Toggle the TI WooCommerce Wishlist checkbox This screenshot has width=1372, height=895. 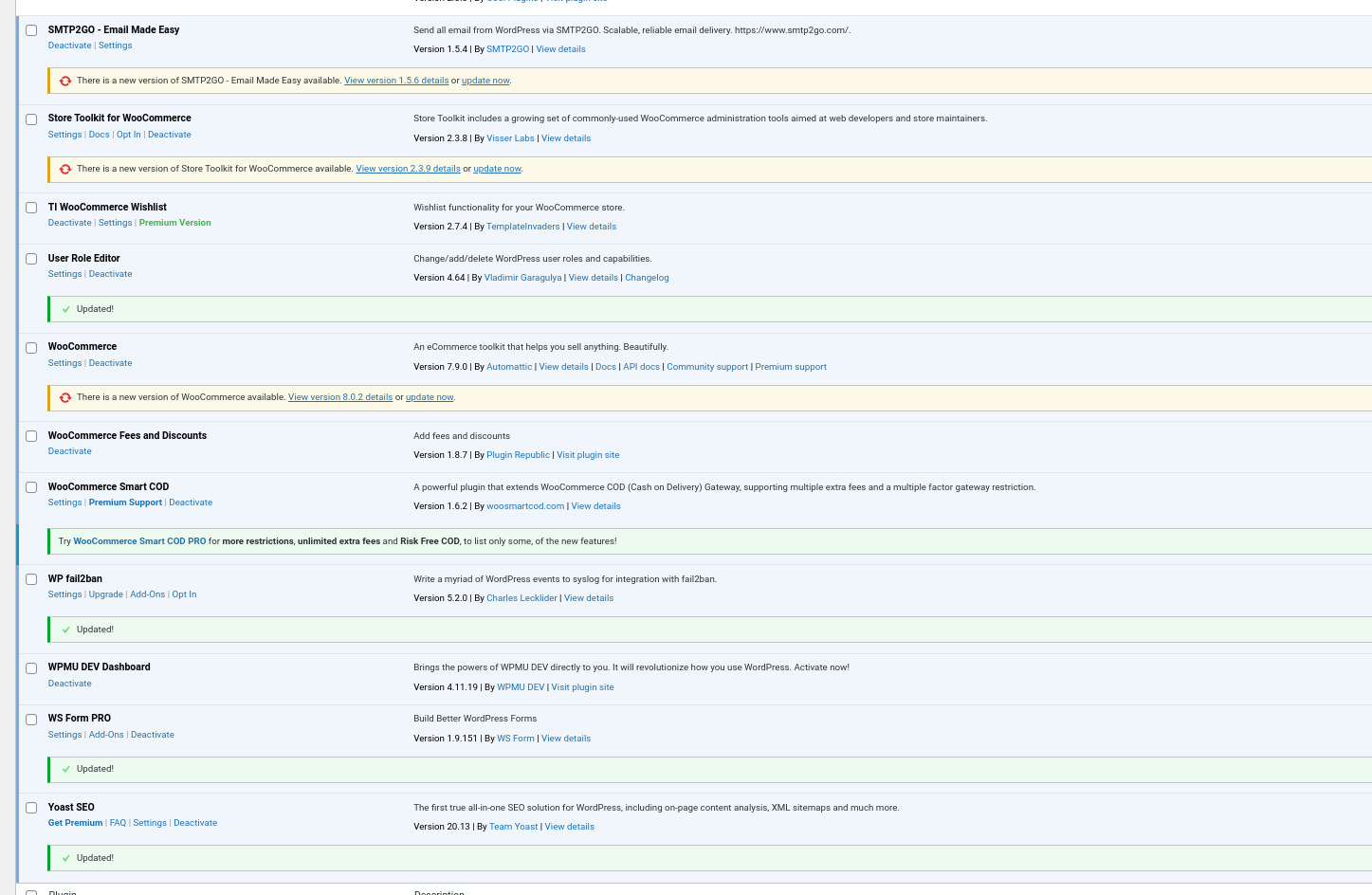(x=31, y=208)
